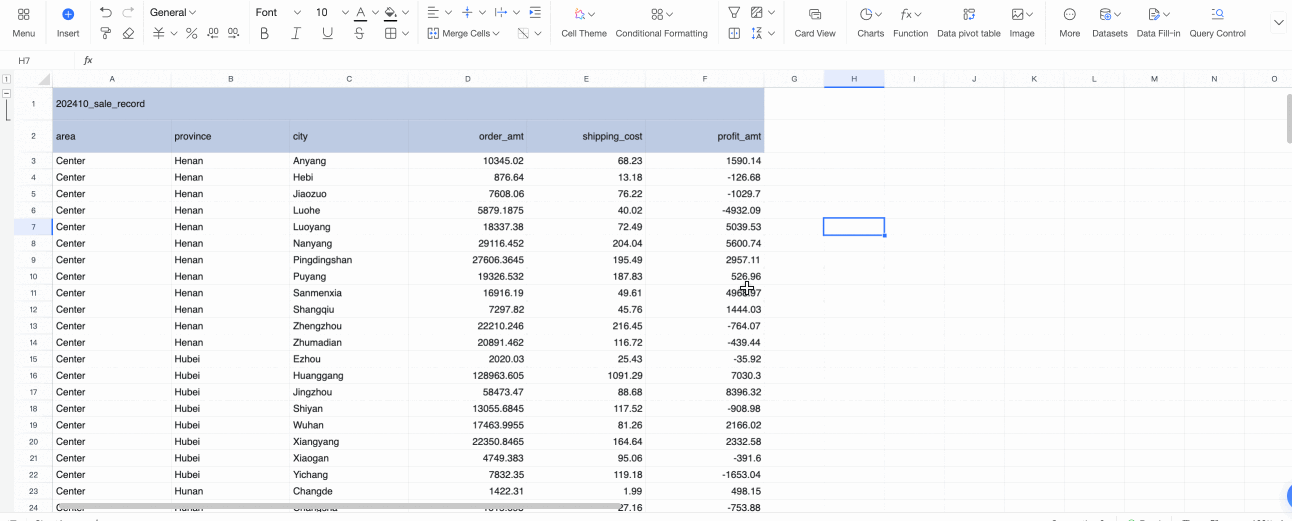Click the Query Control icon
Viewport: 1292px width, 521px height.
pos(1217,22)
